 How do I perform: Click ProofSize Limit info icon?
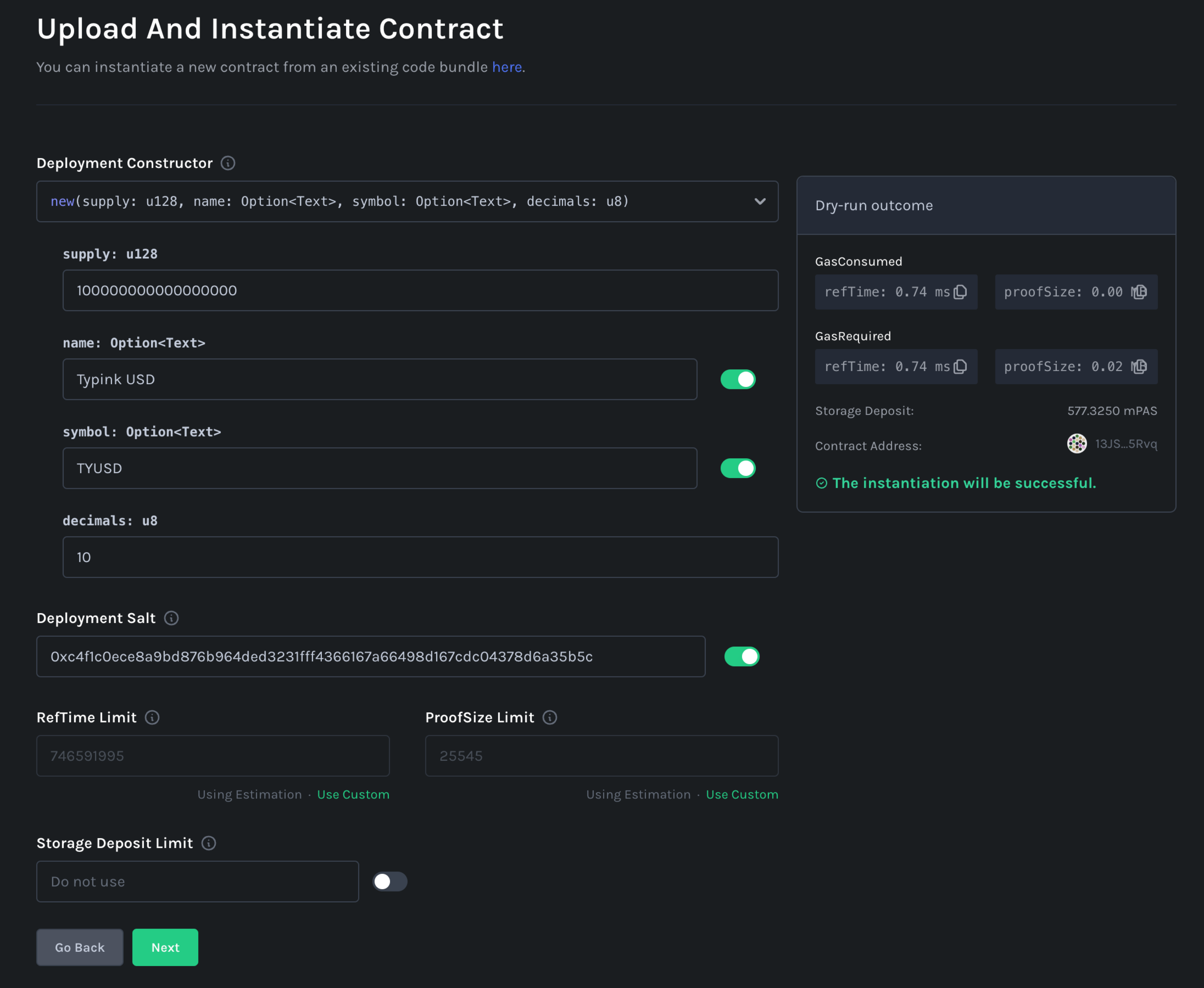[549, 717]
